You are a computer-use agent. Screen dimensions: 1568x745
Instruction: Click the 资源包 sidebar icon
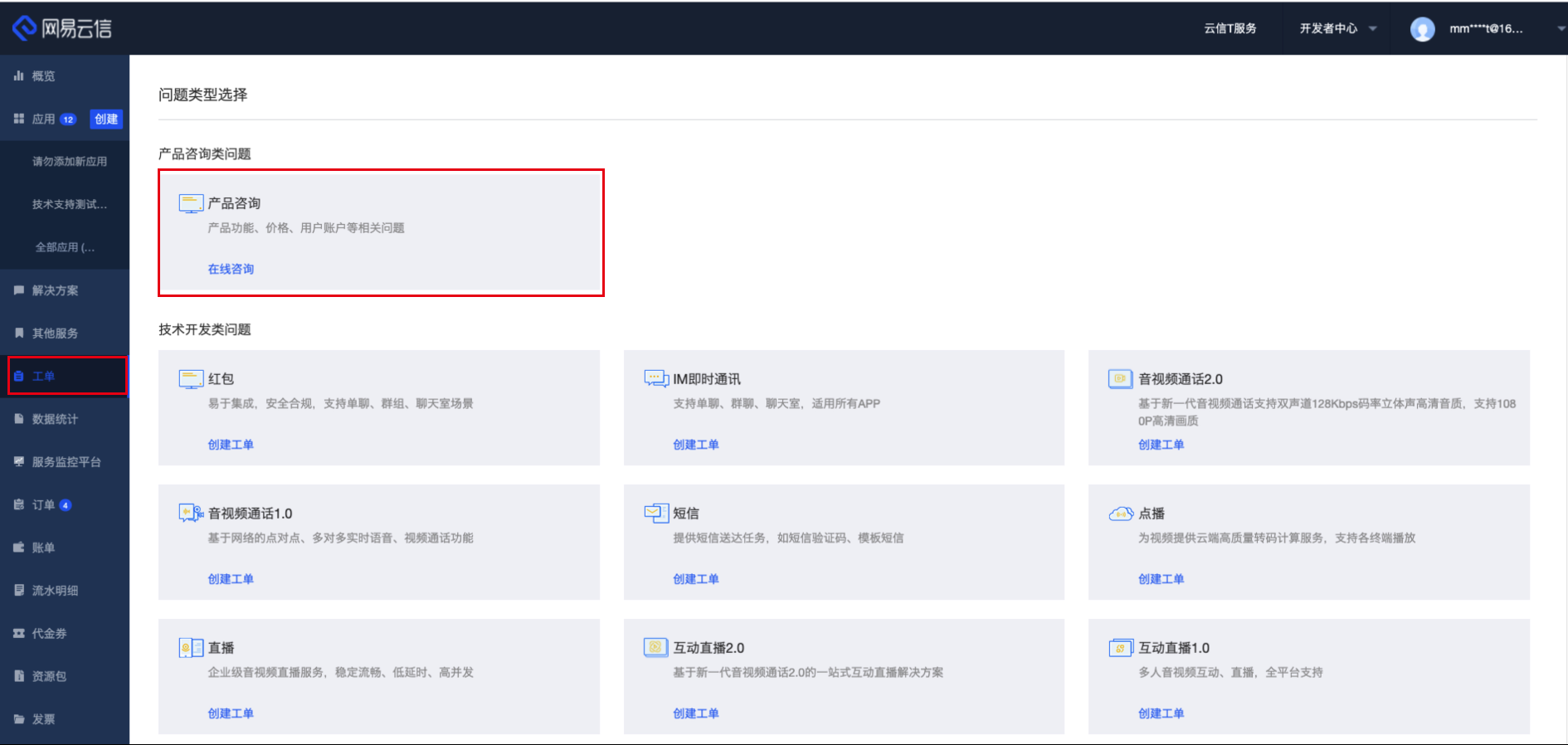click(18, 676)
